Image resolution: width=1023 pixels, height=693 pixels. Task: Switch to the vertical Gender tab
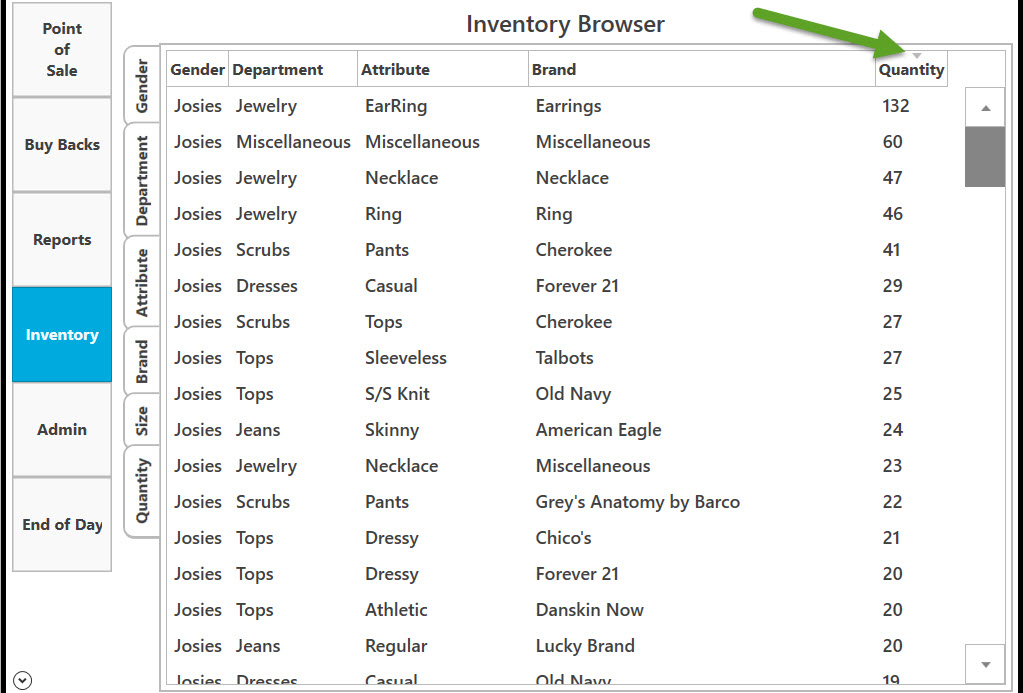[x=142, y=85]
